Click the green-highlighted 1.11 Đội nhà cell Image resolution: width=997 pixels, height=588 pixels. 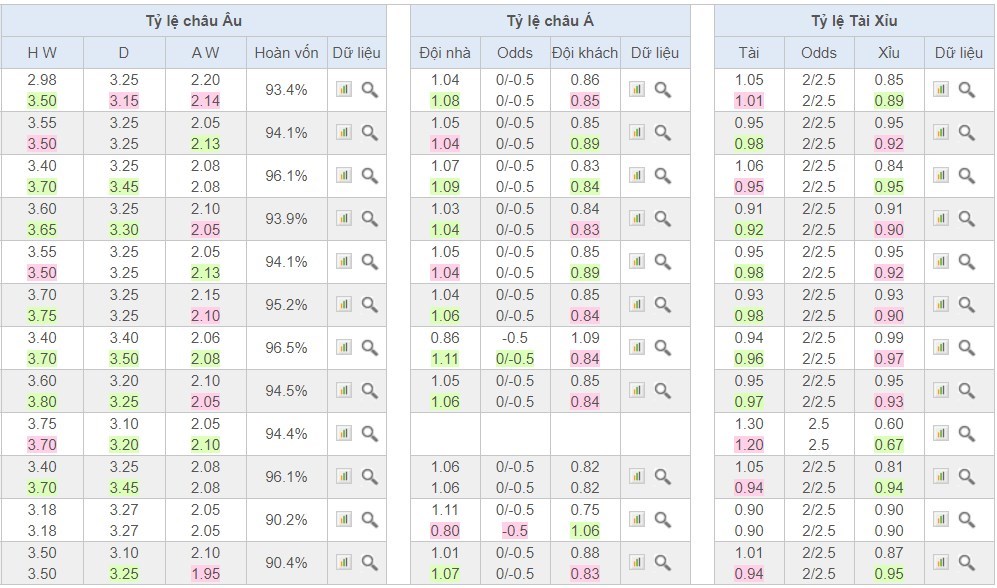click(x=444, y=358)
